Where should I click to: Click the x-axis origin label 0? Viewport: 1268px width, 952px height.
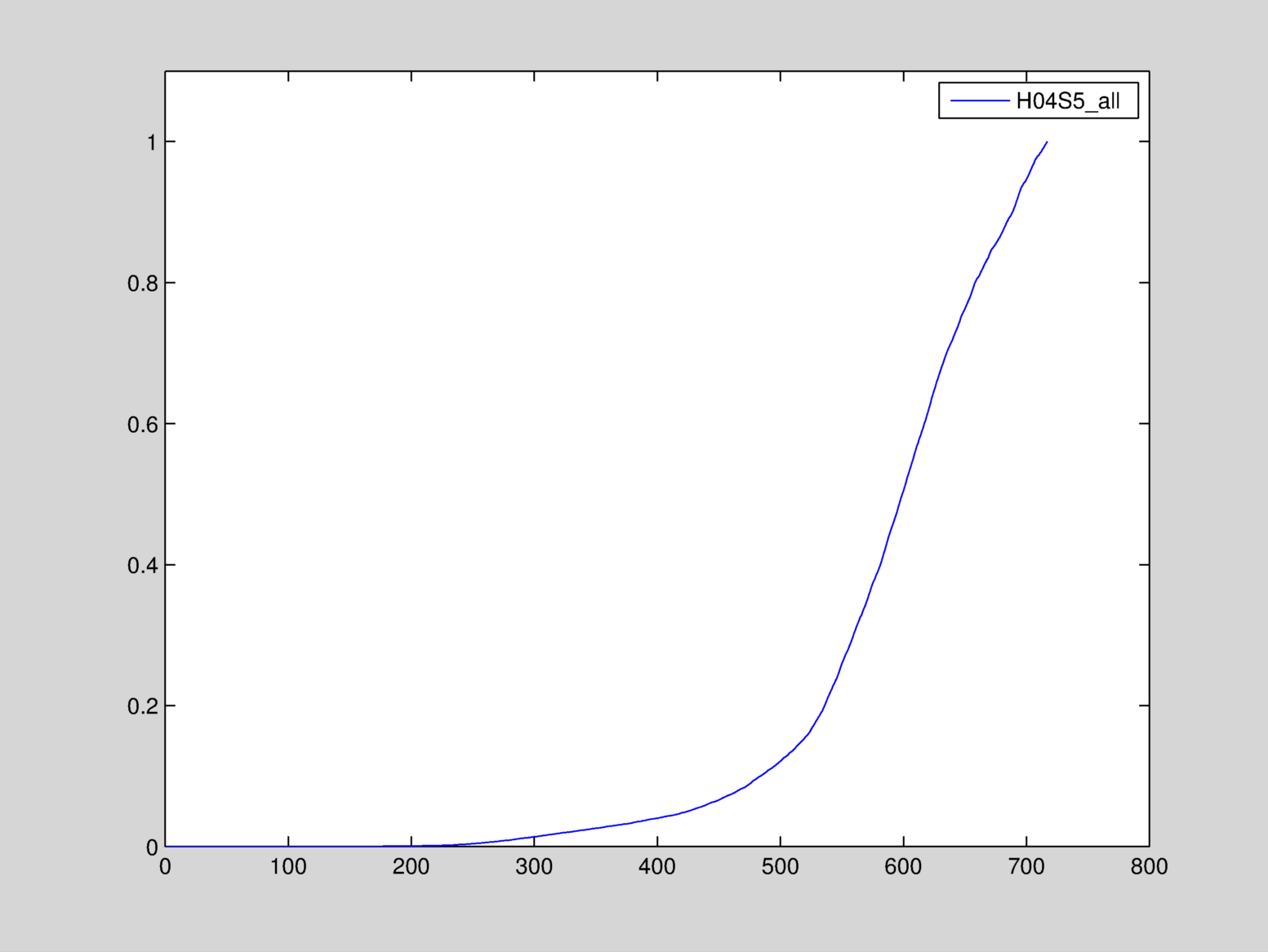pos(165,867)
